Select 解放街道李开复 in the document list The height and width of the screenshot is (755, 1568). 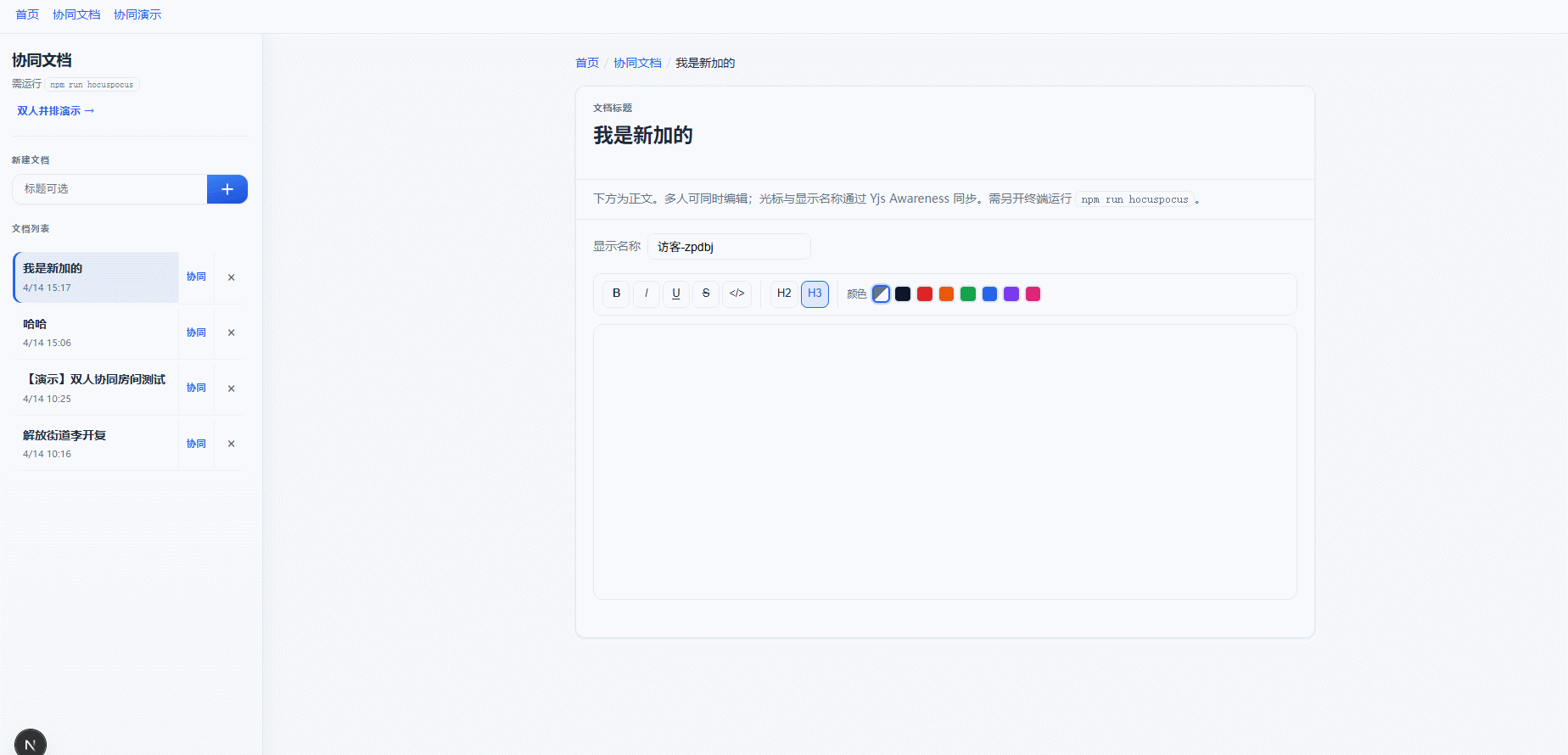click(x=96, y=444)
